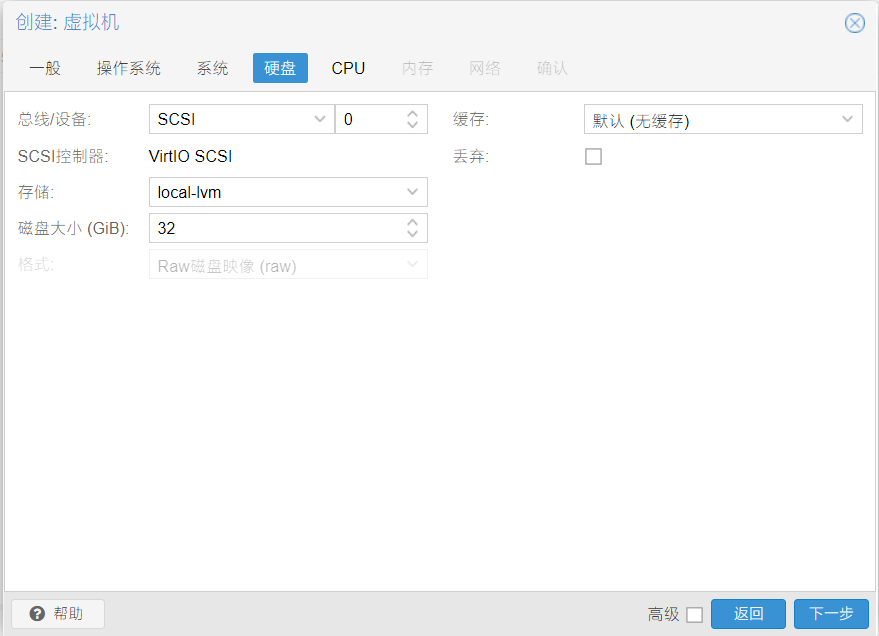Switch to the 一般 tab

(45, 68)
